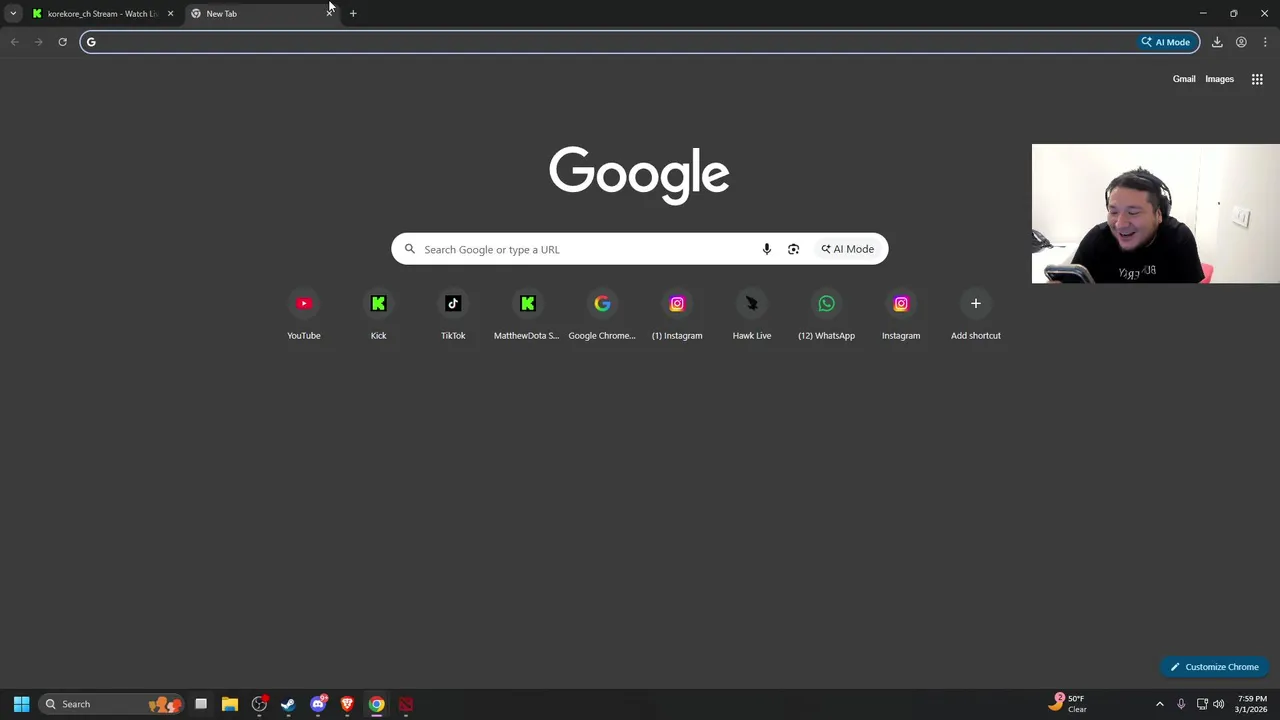Open the Instagram shortcut without a notification count

(x=901, y=315)
